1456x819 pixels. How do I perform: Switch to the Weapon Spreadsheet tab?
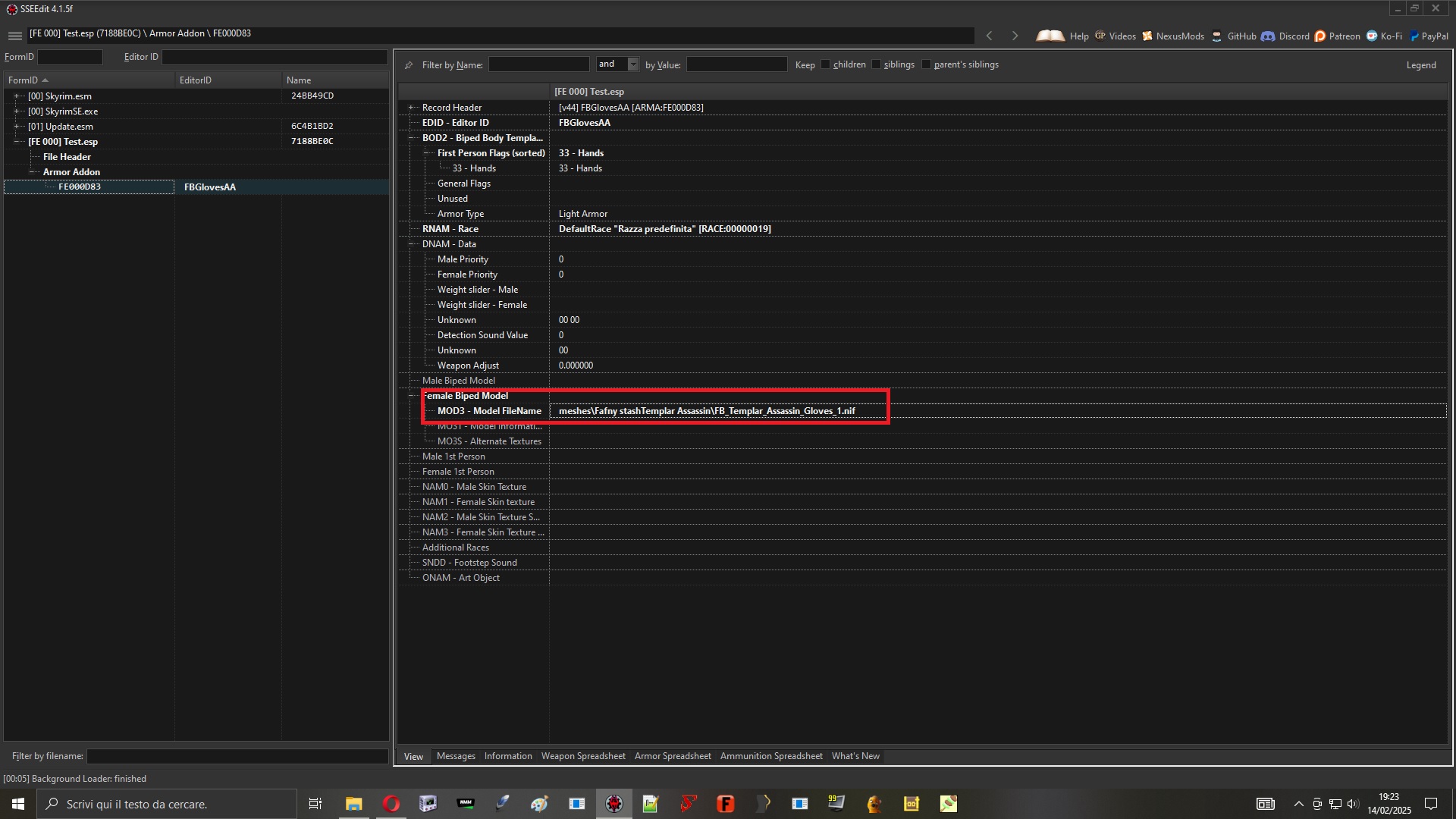(583, 756)
